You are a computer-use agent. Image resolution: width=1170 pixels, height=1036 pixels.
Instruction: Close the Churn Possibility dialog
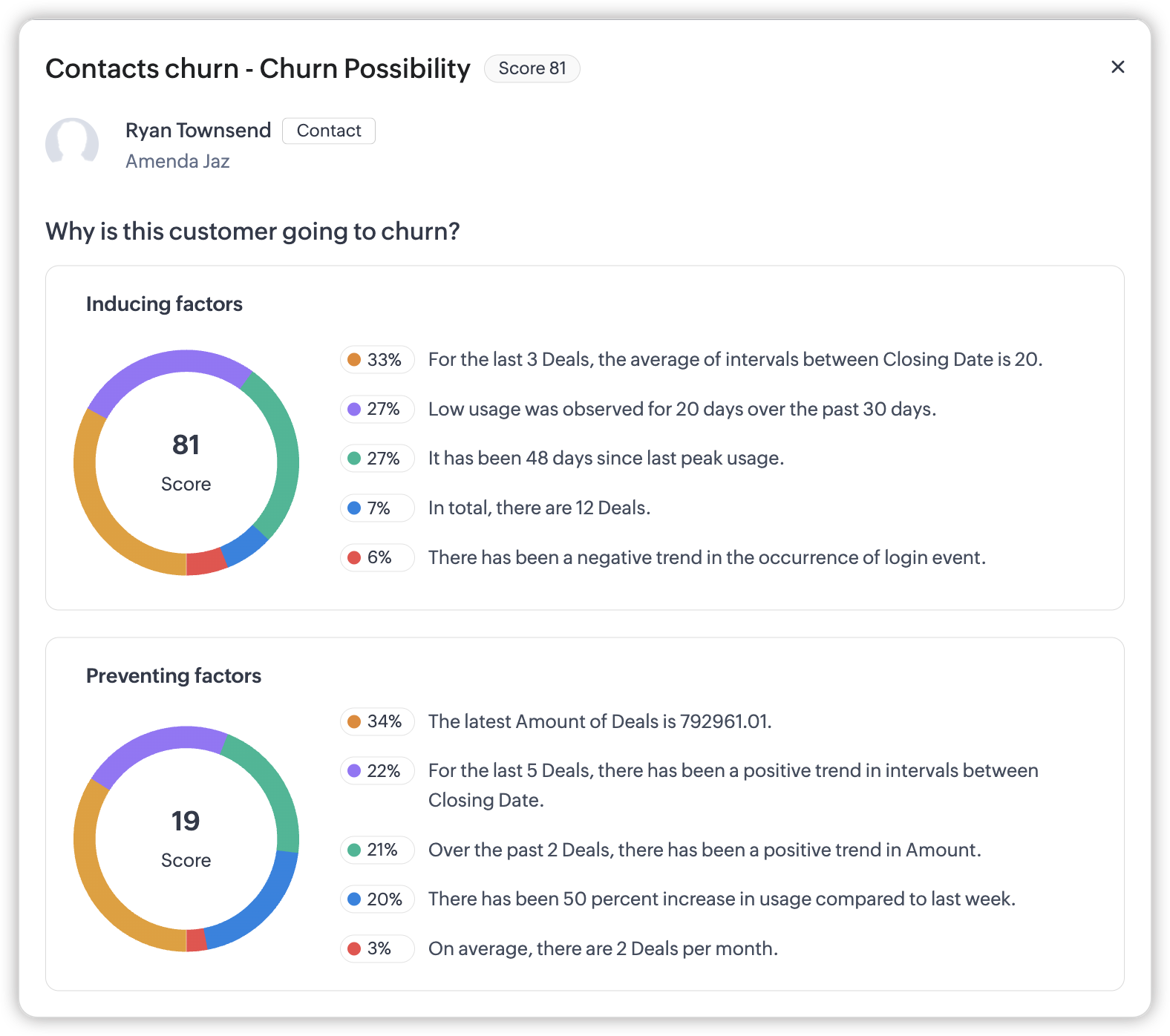tap(1117, 67)
